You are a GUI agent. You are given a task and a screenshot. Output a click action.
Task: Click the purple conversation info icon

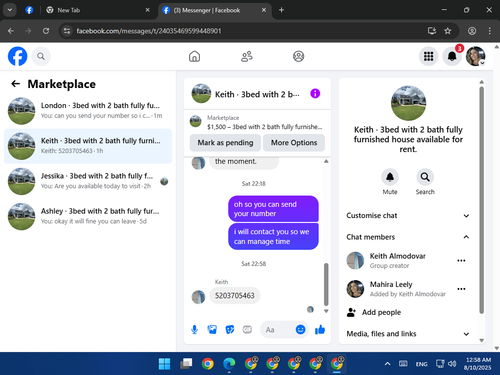[315, 94]
